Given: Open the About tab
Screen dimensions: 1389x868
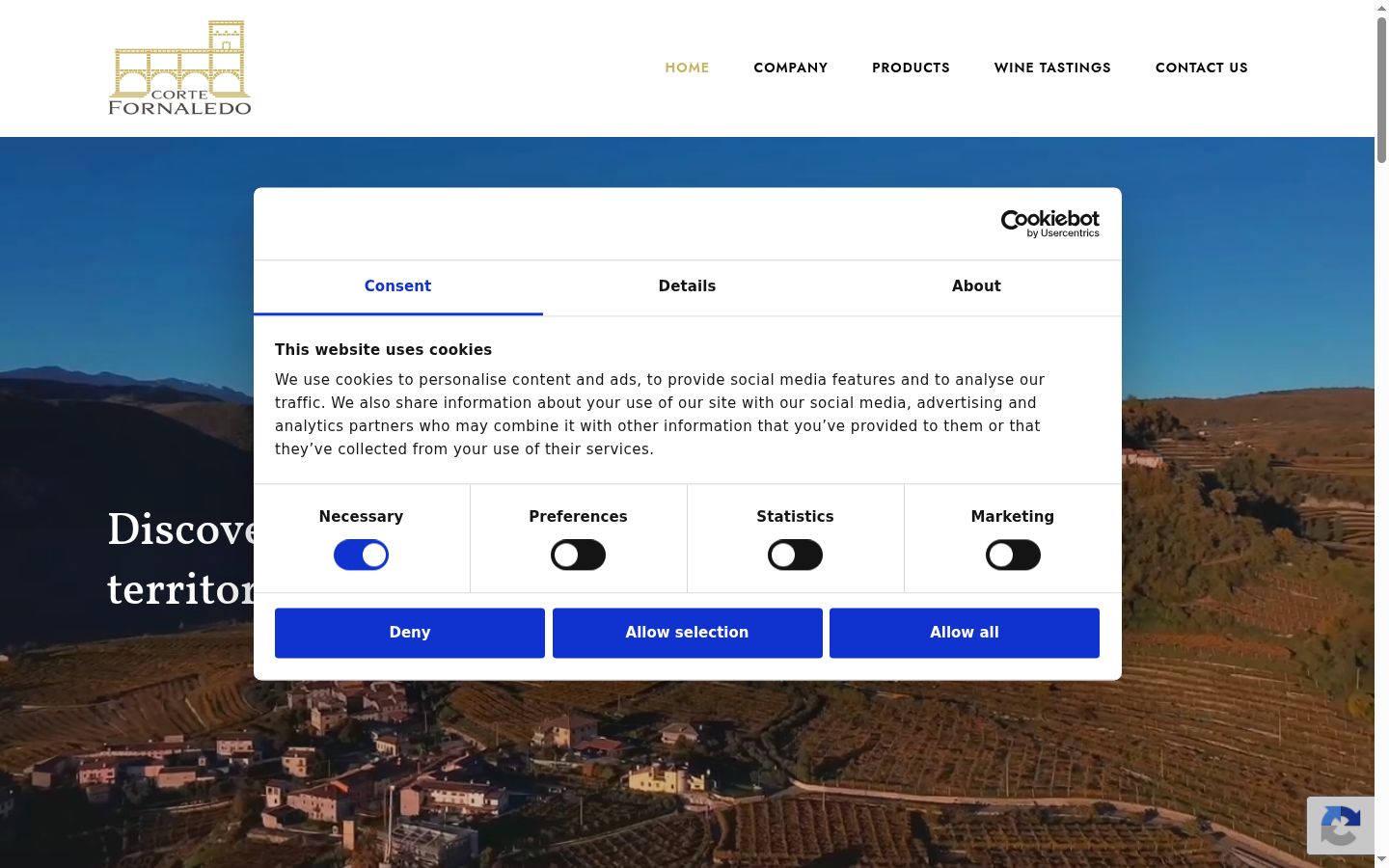Looking at the screenshot, I should (976, 286).
